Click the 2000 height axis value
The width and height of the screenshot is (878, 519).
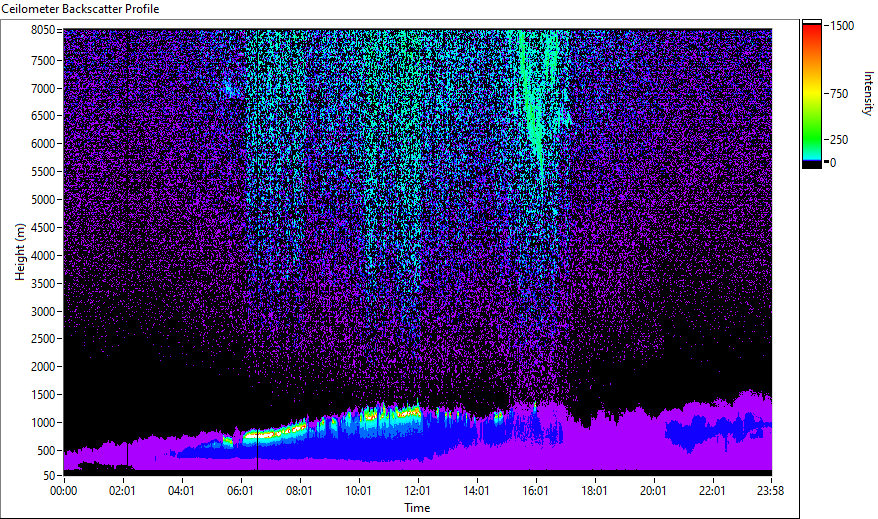43,367
